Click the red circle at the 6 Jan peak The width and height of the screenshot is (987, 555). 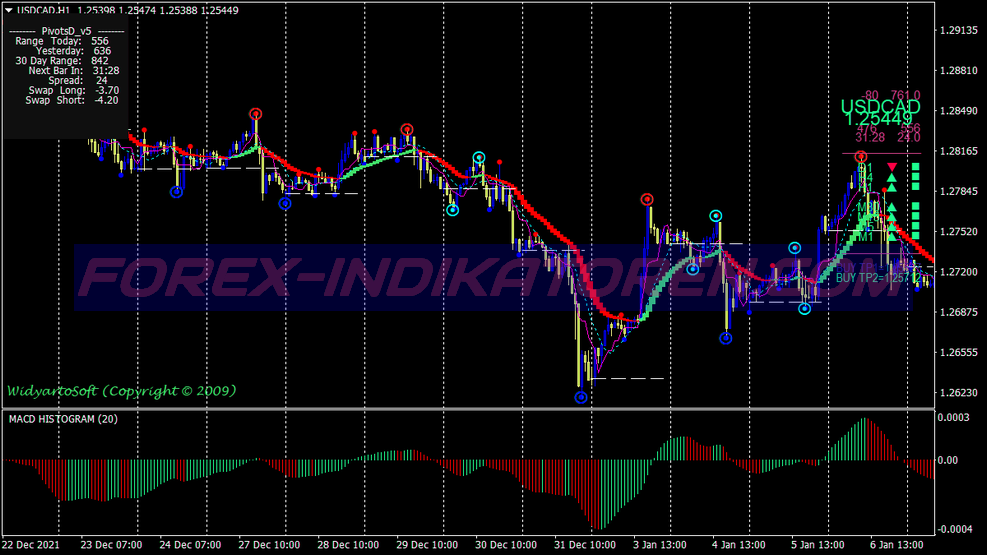(861, 156)
